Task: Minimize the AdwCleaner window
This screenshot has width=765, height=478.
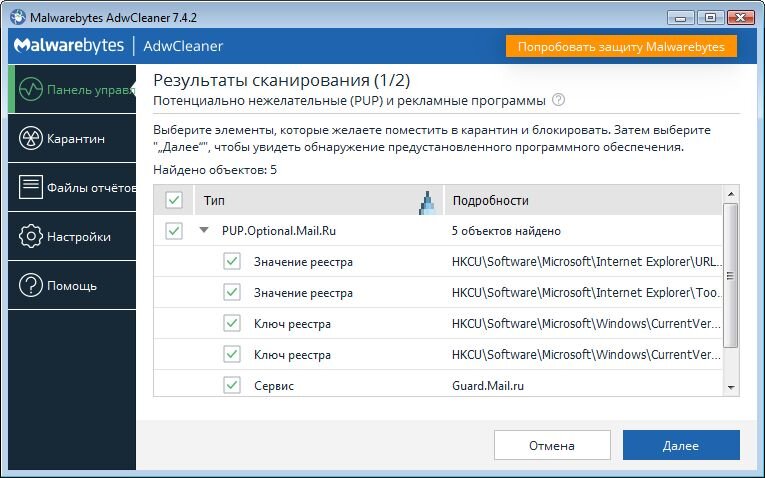Action: pyautogui.click(x=681, y=18)
